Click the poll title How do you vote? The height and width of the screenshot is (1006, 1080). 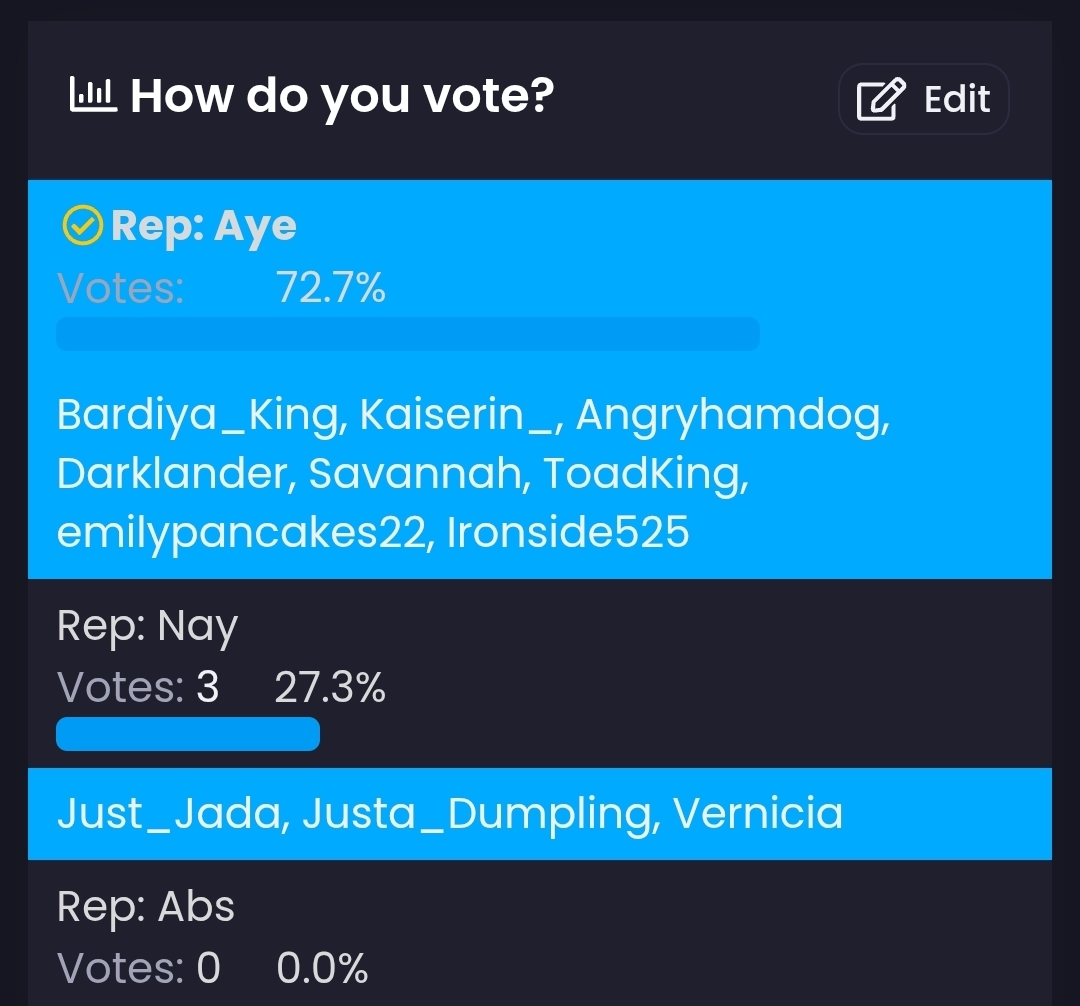coord(342,96)
